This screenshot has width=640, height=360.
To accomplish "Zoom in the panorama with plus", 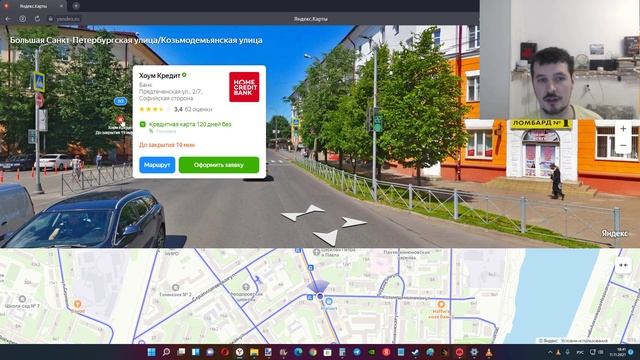I will tap(623, 129).
